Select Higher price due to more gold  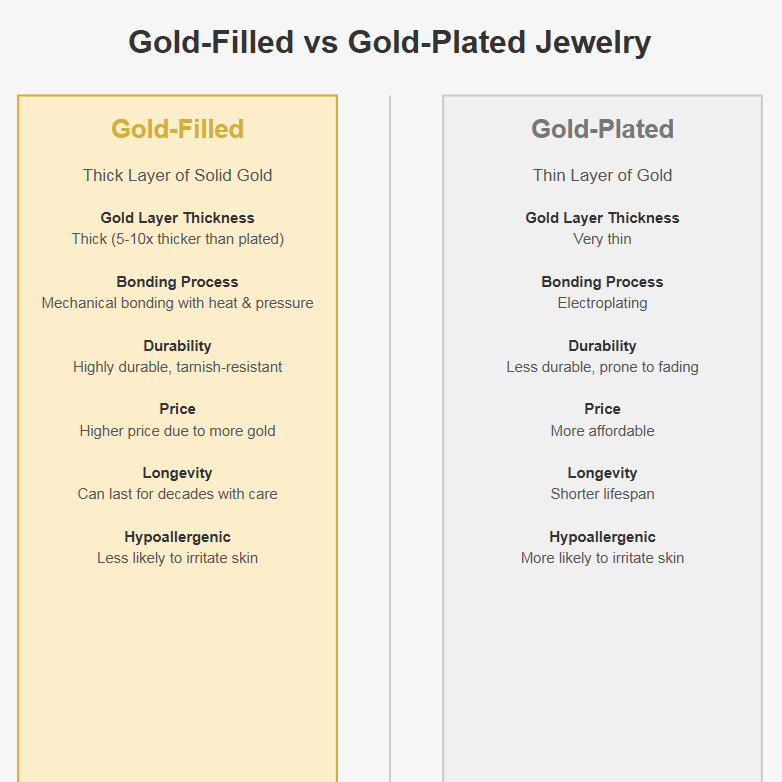[177, 431]
